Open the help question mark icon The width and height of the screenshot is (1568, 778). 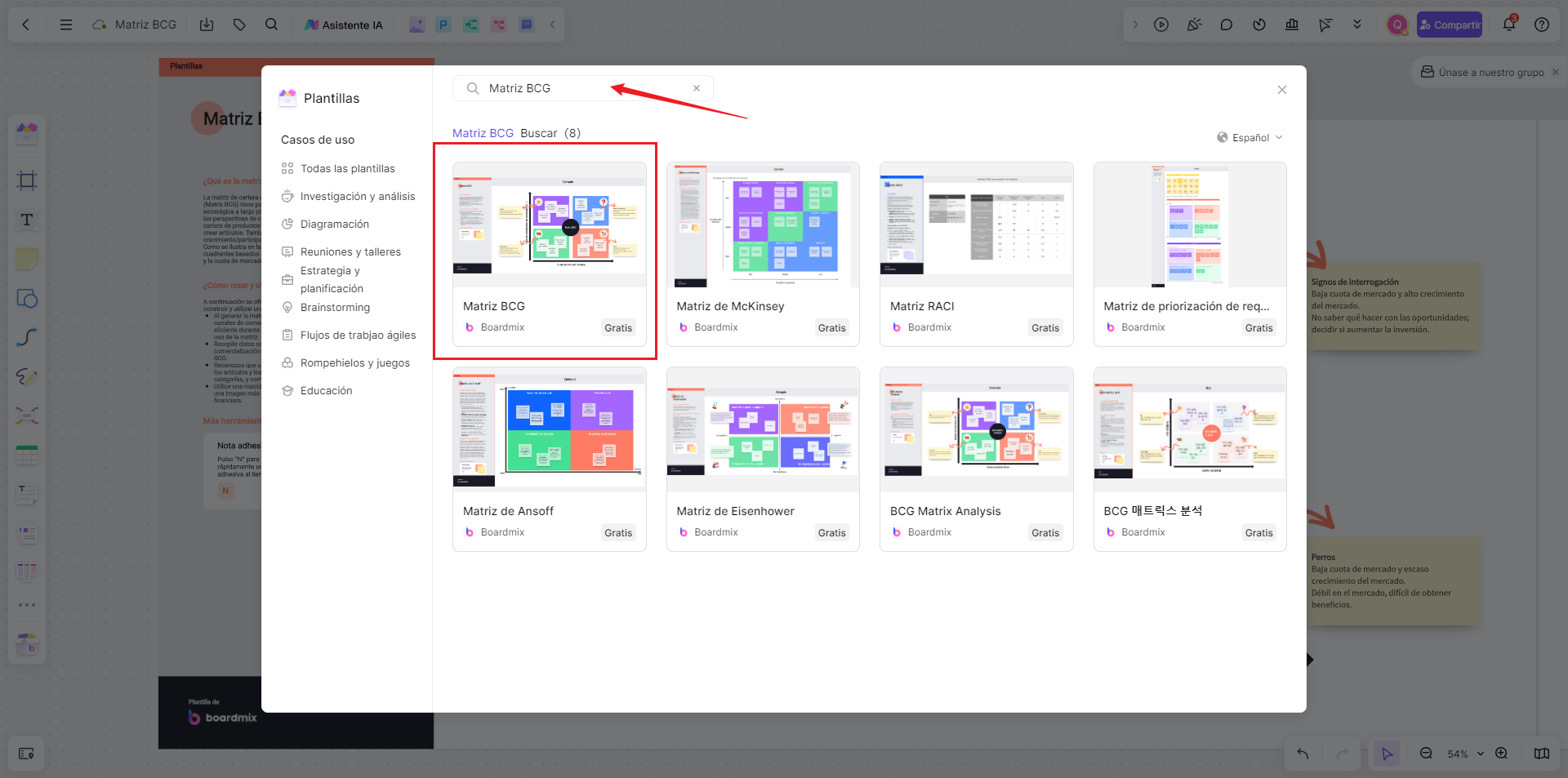[1542, 24]
